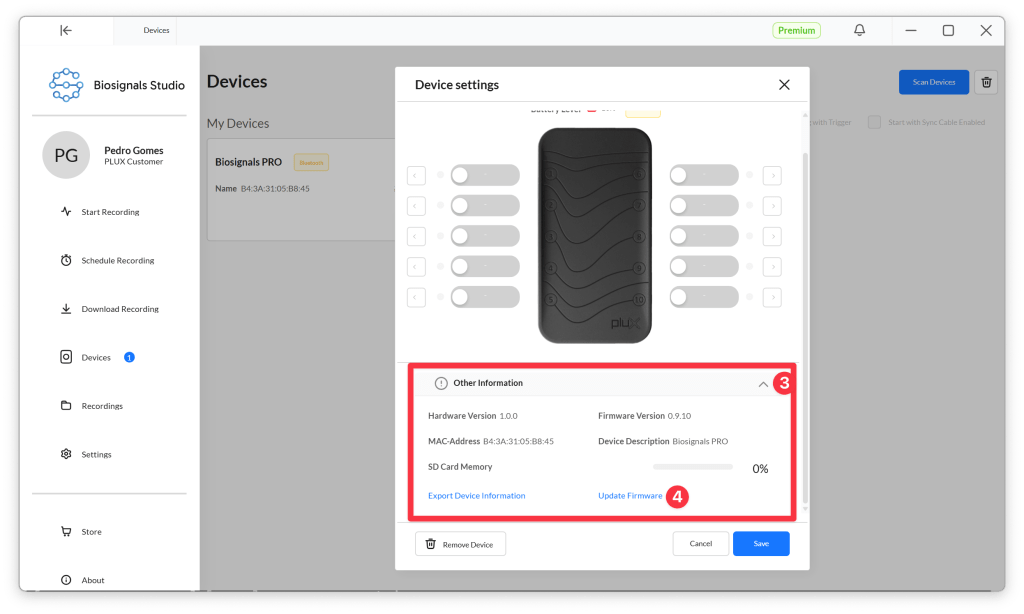This screenshot has width=1024, height=614.
Task: Open the Store cart icon
Action: (x=66, y=531)
